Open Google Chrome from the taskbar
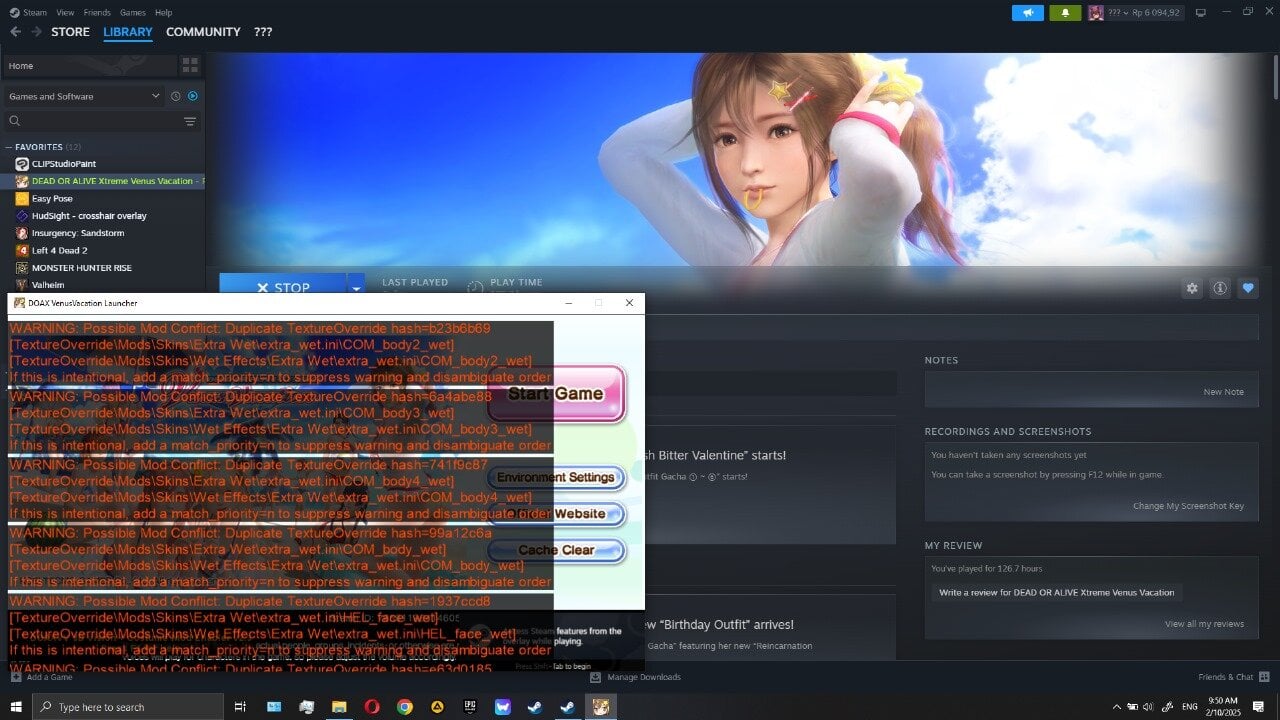Image resolution: width=1280 pixels, height=720 pixels. coord(405,707)
